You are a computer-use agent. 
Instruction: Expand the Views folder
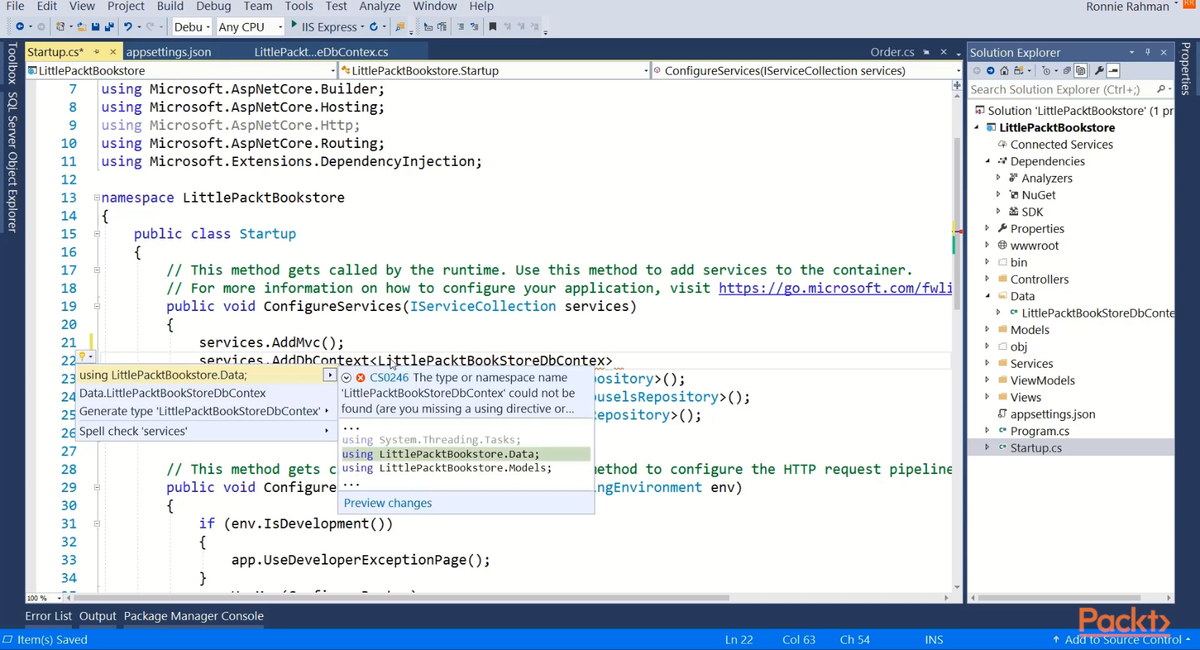point(988,397)
